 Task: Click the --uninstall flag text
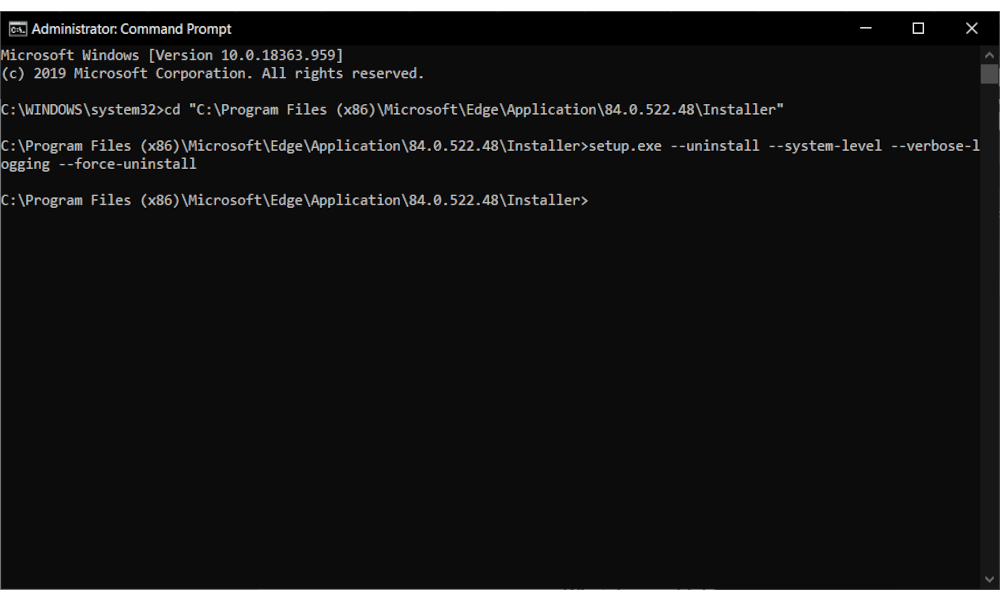click(715, 146)
